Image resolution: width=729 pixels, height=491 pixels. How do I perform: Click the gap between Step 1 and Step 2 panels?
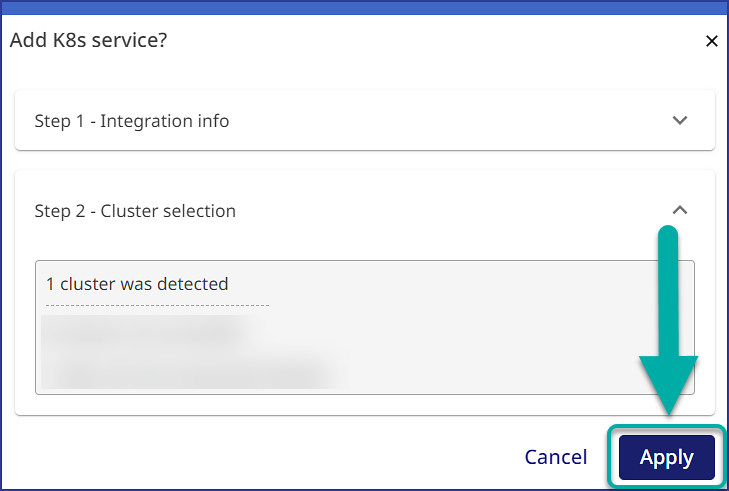coord(364,160)
